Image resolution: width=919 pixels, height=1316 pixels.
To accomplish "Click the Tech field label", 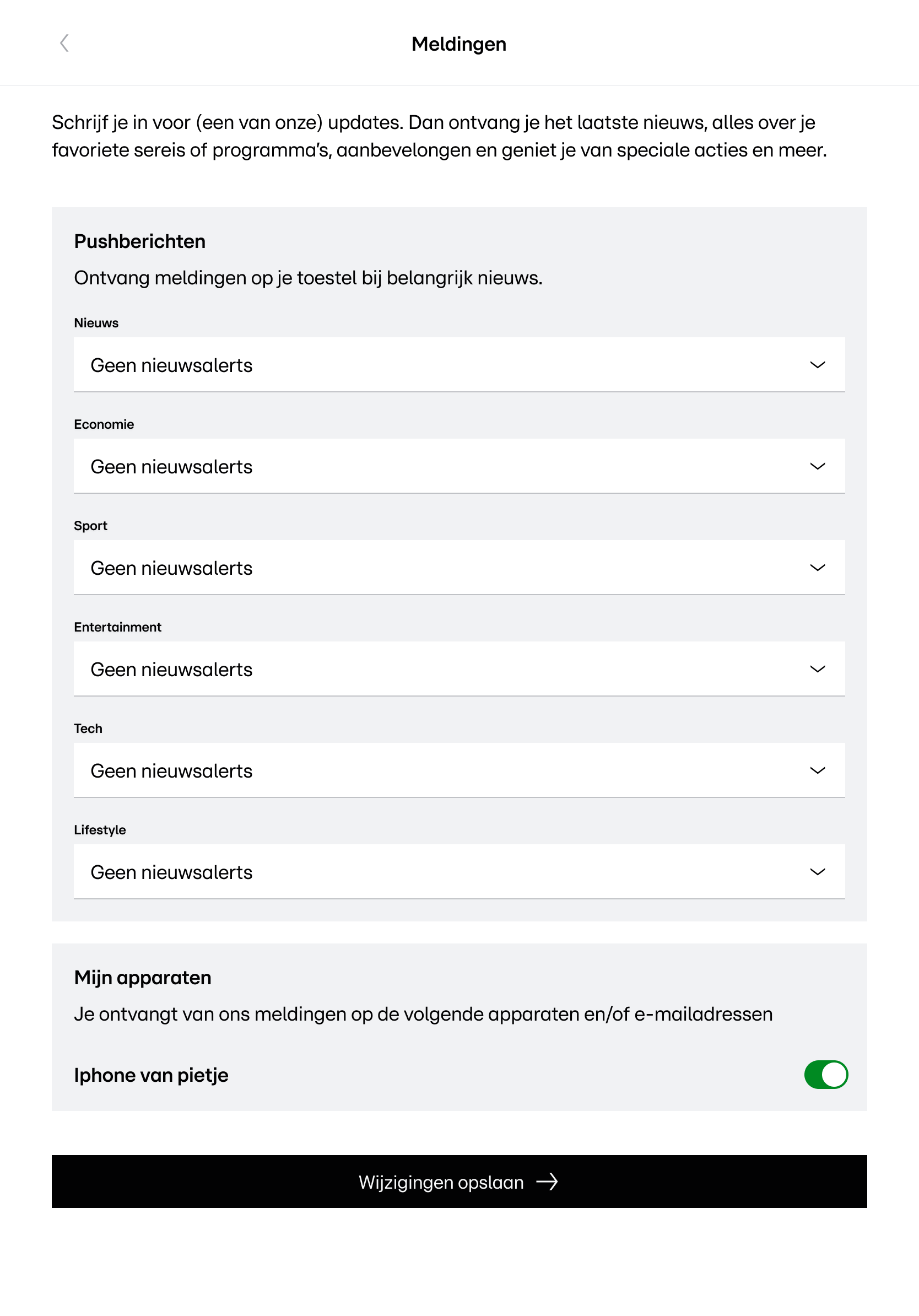I will (x=88, y=729).
